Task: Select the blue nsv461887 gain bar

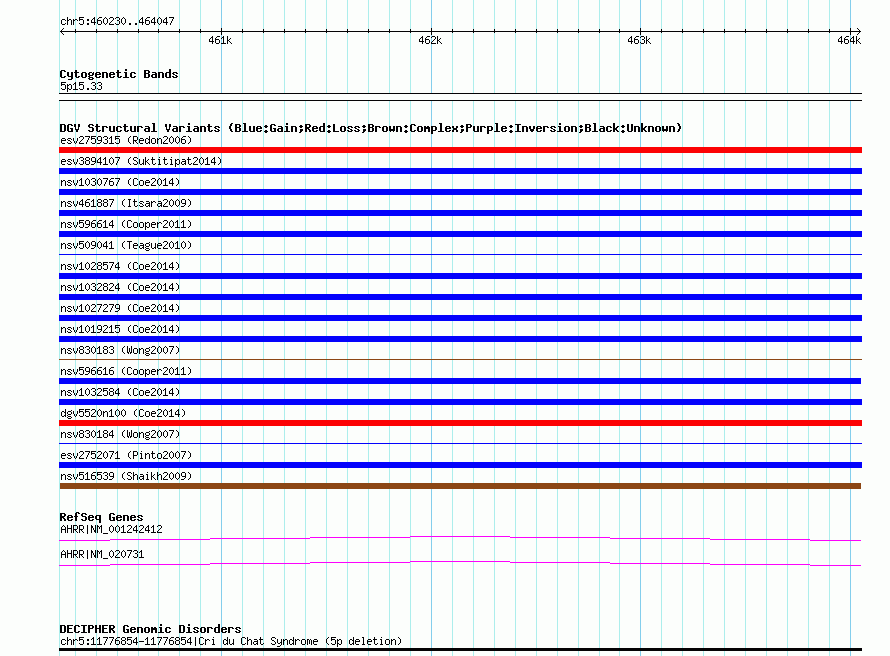Action: pyautogui.click(x=460, y=213)
